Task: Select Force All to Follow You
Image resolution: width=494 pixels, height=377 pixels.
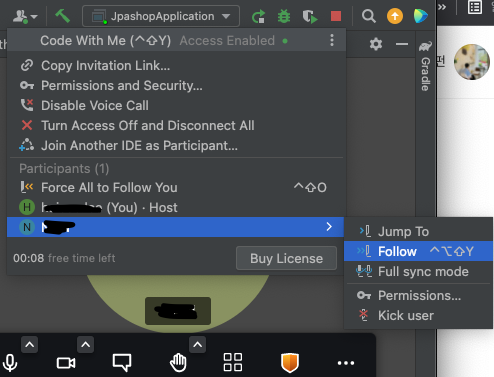Action: click(175, 188)
